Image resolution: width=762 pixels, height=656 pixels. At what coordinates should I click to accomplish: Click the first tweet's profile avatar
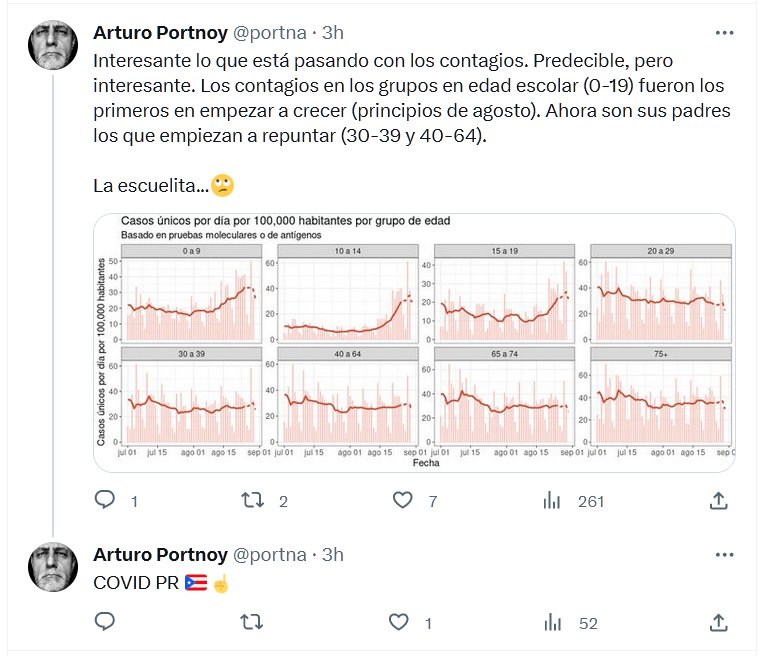53,46
